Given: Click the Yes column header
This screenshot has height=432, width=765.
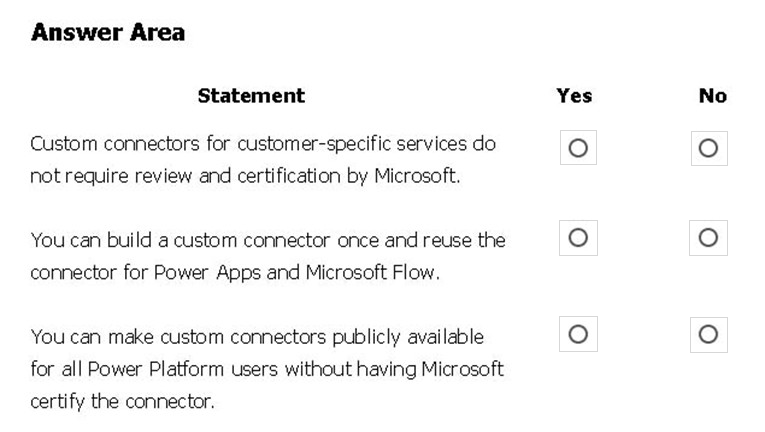Looking at the screenshot, I should [574, 96].
